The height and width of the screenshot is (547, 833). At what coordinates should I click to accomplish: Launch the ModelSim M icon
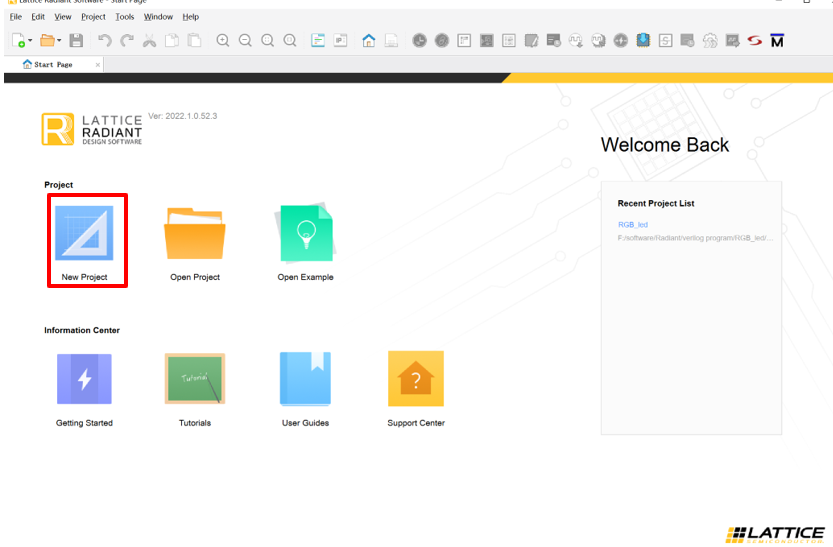pyautogui.click(x=777, y=40)
